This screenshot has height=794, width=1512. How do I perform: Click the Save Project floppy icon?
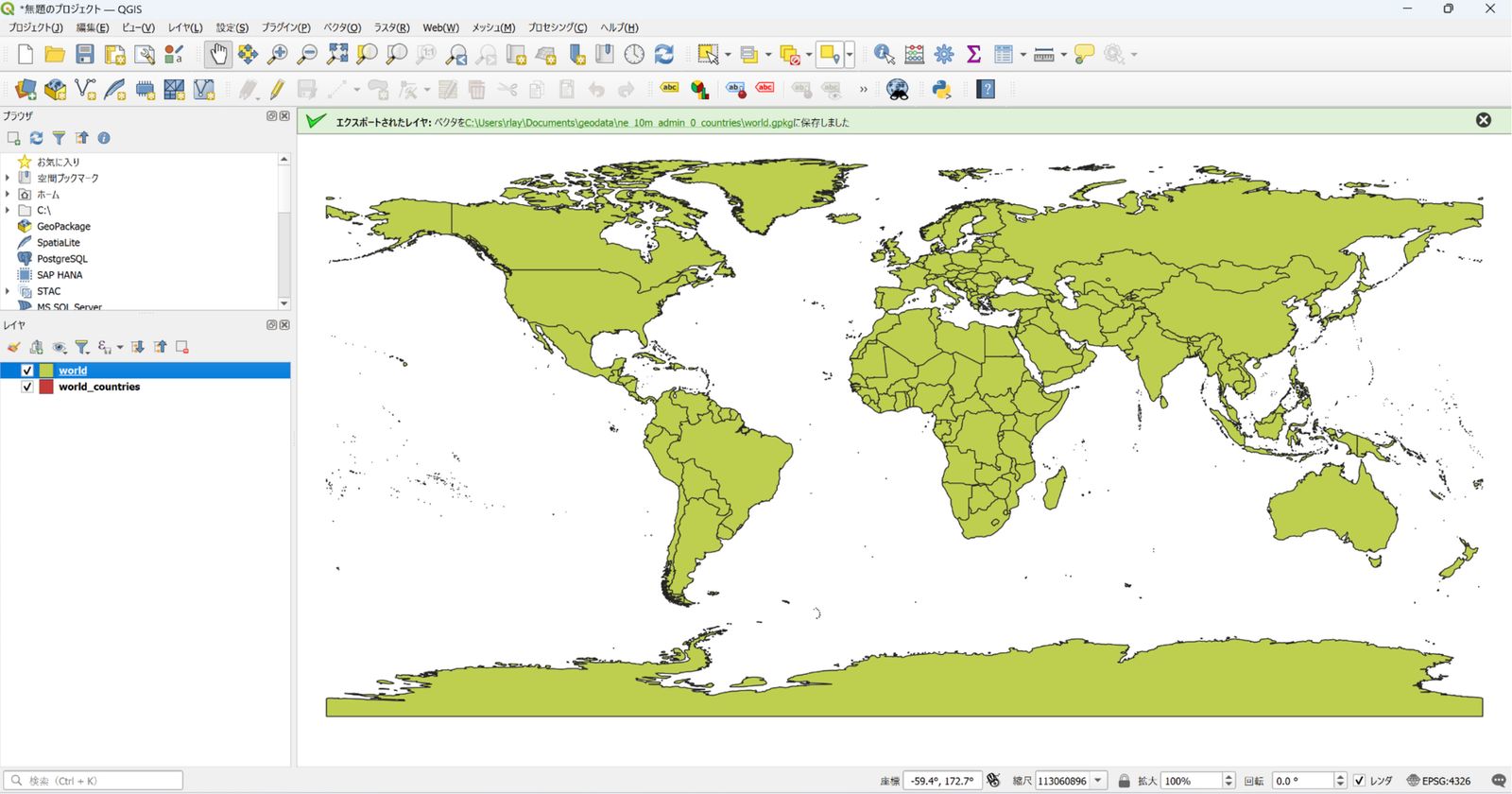point(85,54)
